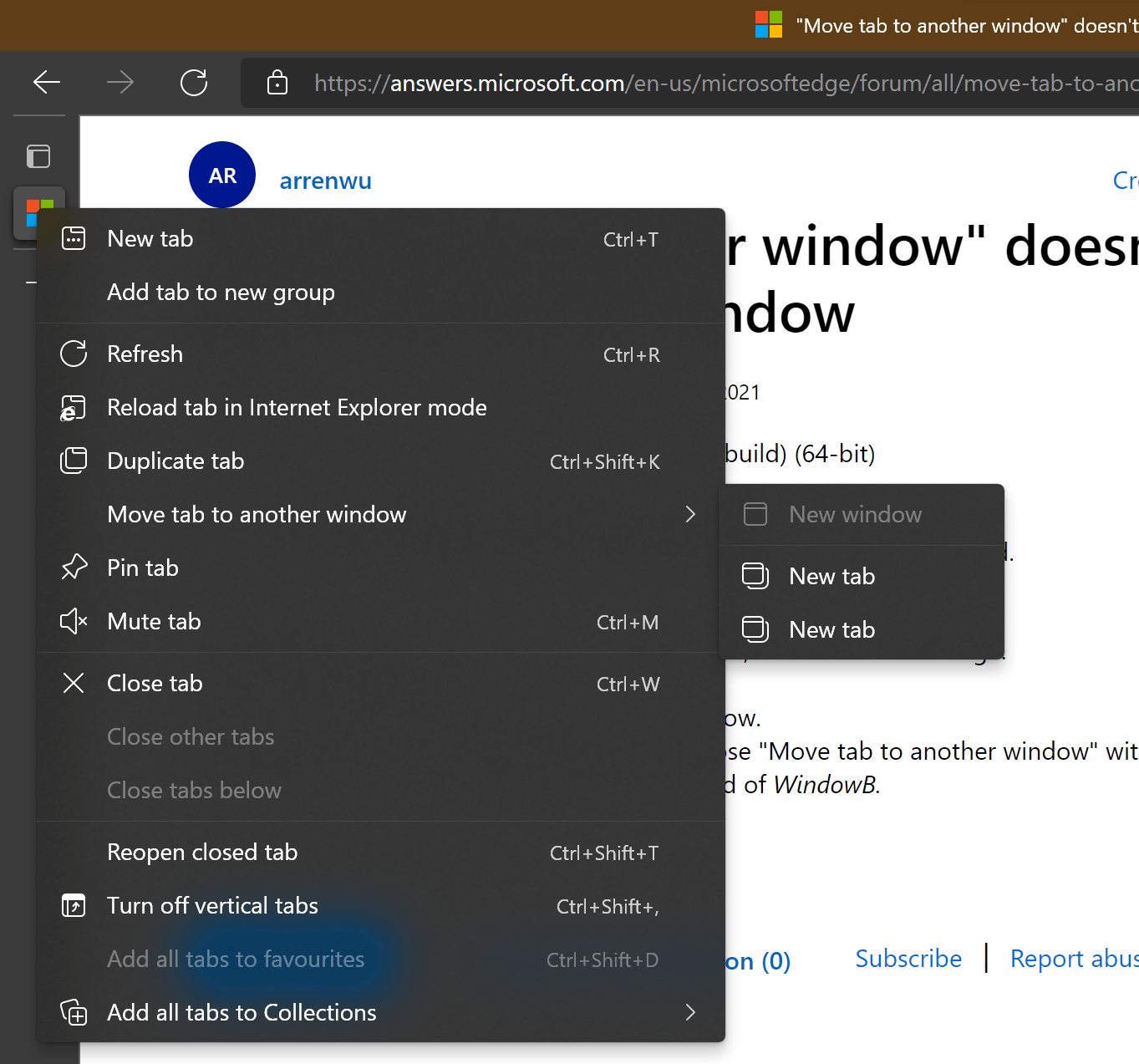Choose New window in the submenu
The width and height of the screenshot is (1139, 1064).
click(862, 515)
